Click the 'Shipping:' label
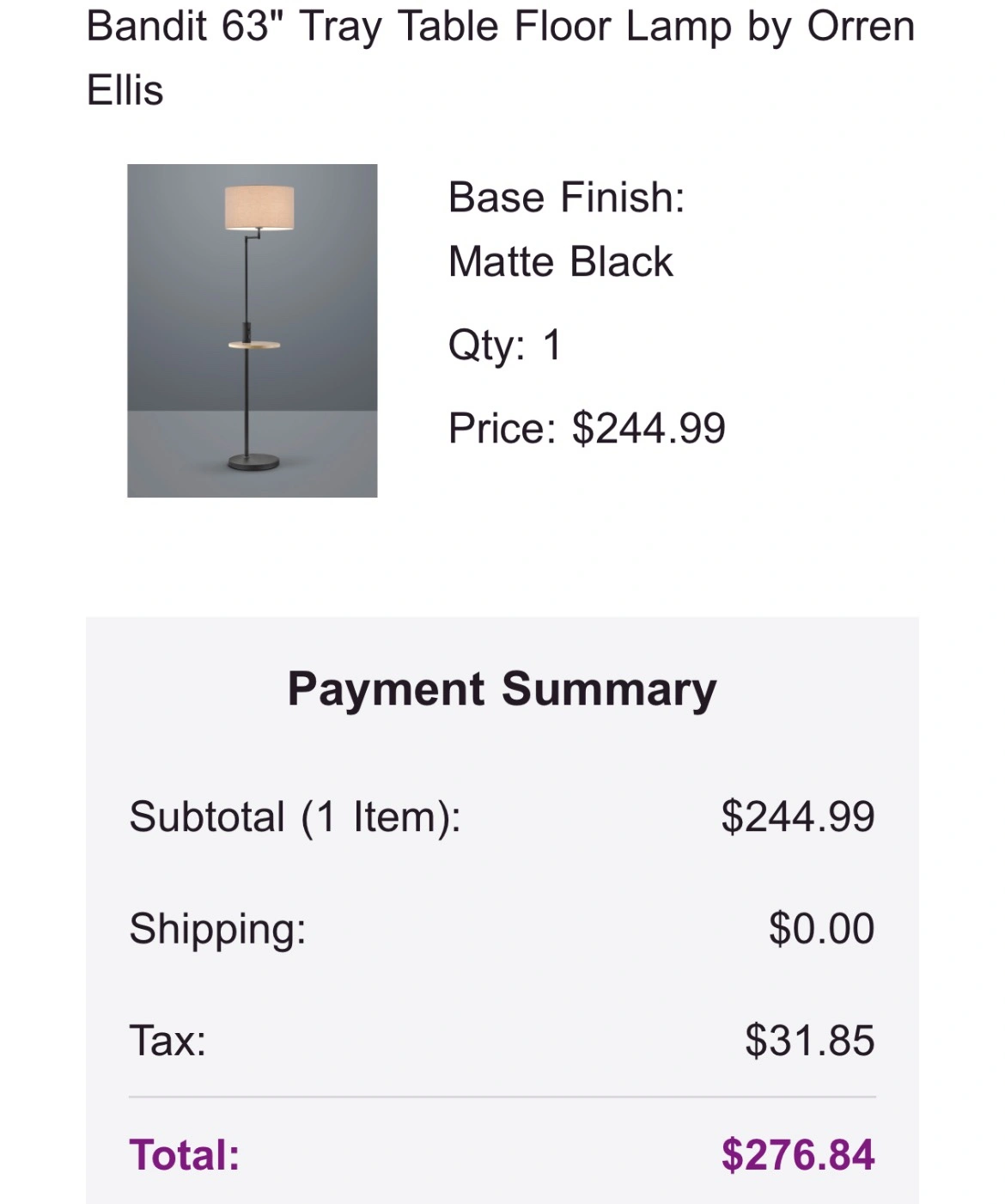This screenshot has height=1204, width=1005. coord(218,929)
